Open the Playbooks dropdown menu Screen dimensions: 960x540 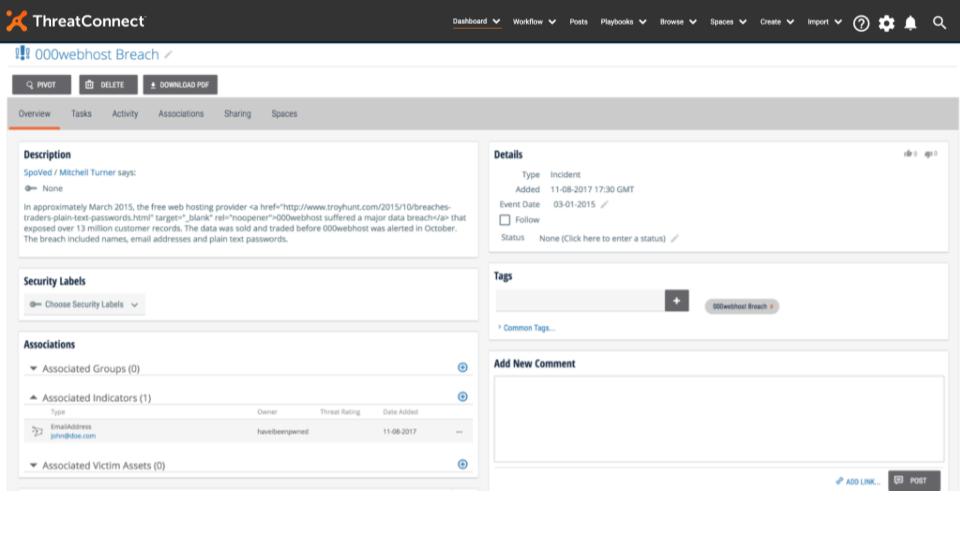tap(623, 21)
